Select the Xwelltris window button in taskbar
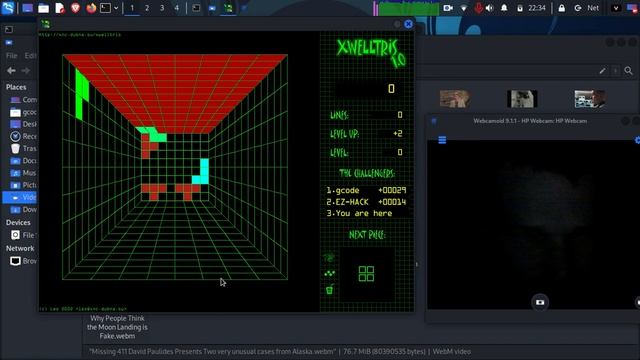 point(228,8)
